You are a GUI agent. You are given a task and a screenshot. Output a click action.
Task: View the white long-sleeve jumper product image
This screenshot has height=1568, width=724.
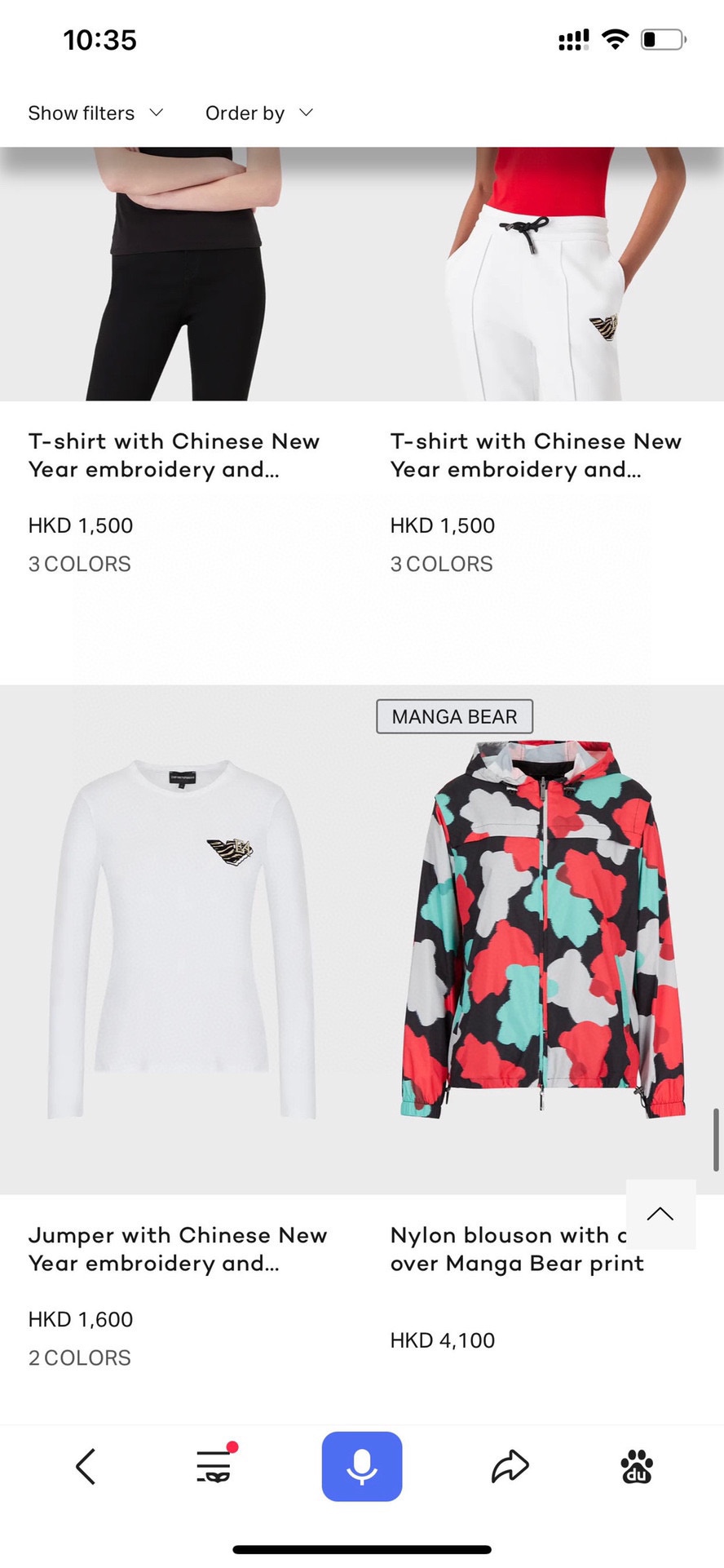[x=181, y=939]
